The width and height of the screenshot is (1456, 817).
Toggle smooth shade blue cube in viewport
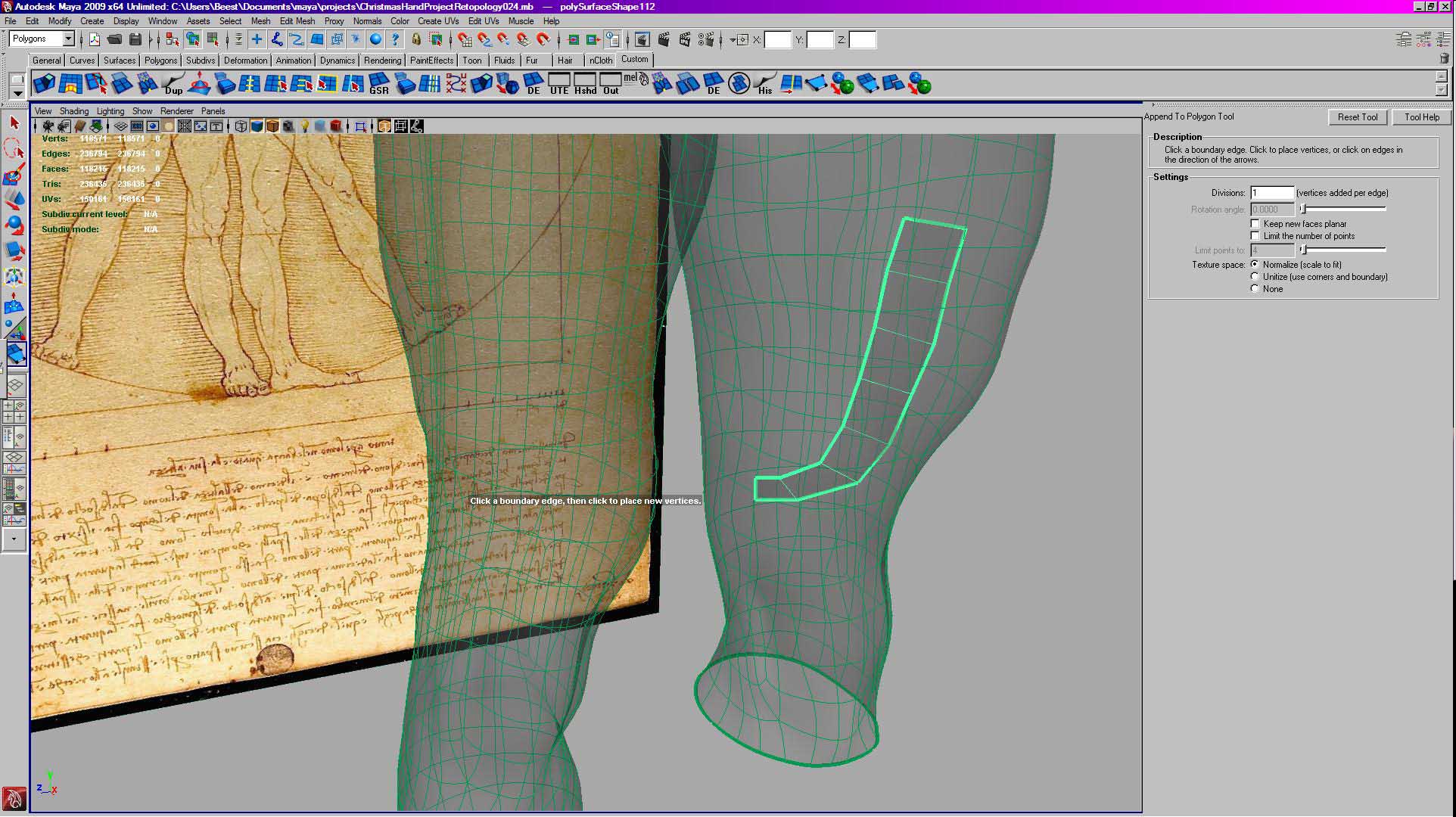(x=257, y=126)
